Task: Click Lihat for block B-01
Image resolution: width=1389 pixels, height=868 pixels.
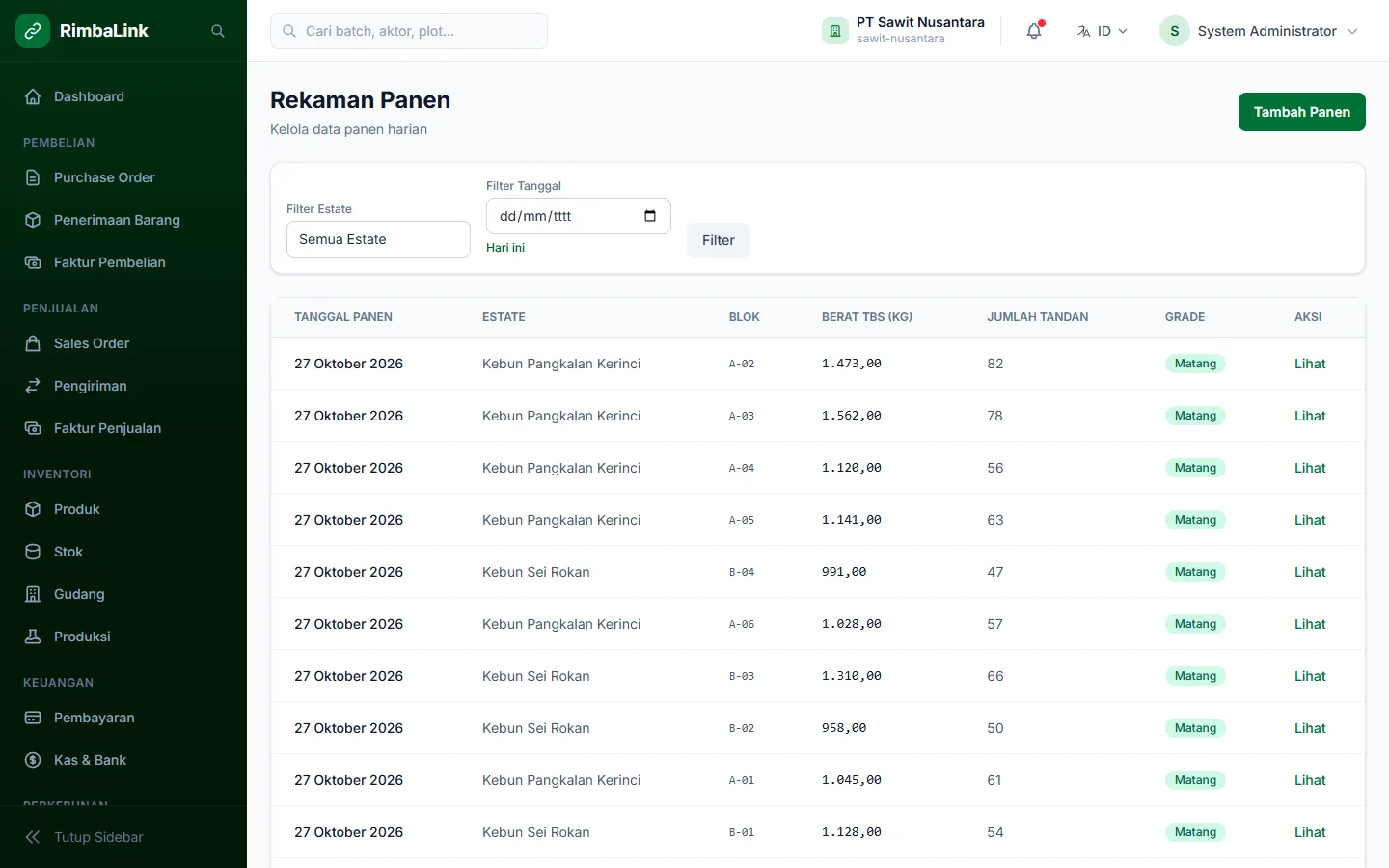Action: pos(1310,832)
